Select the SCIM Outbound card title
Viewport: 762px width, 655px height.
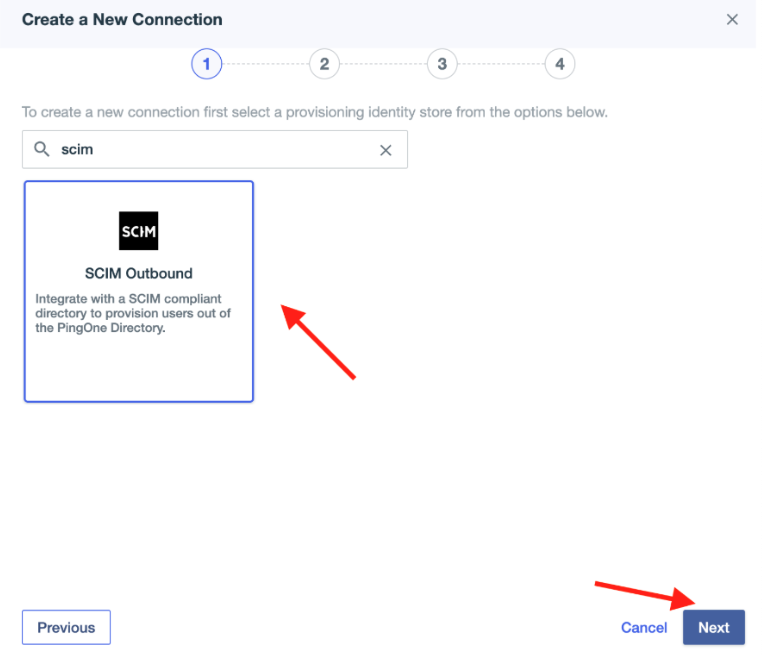coord(138,273)
